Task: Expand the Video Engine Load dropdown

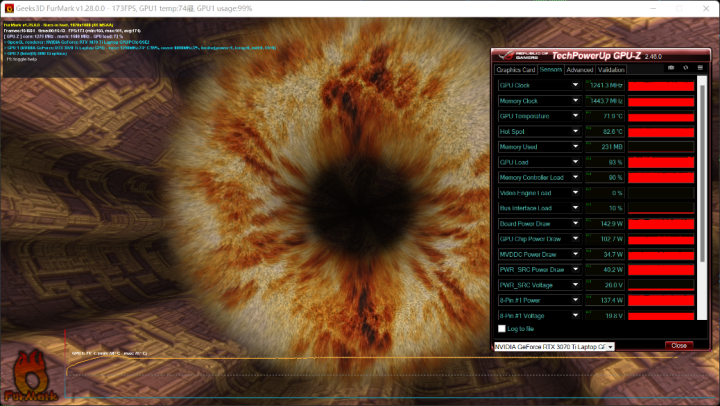Action: [575, 193]
